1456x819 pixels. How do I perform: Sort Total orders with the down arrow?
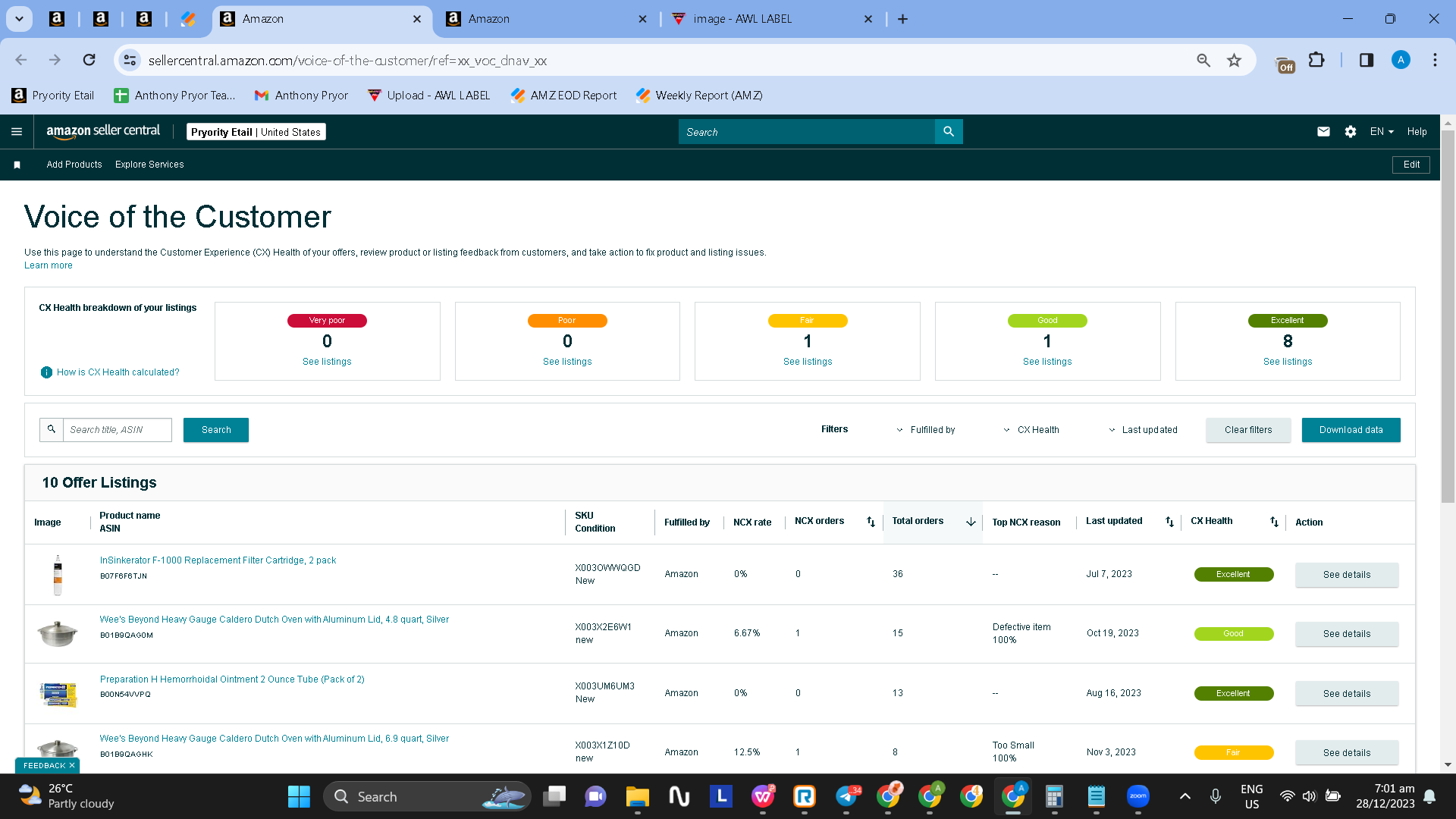(x=971, y=522)
